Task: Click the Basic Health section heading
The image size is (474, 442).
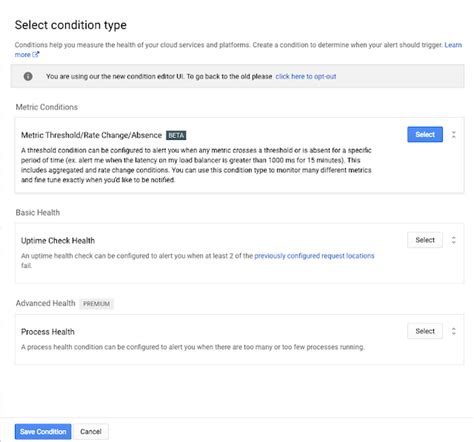Action: 38,213
